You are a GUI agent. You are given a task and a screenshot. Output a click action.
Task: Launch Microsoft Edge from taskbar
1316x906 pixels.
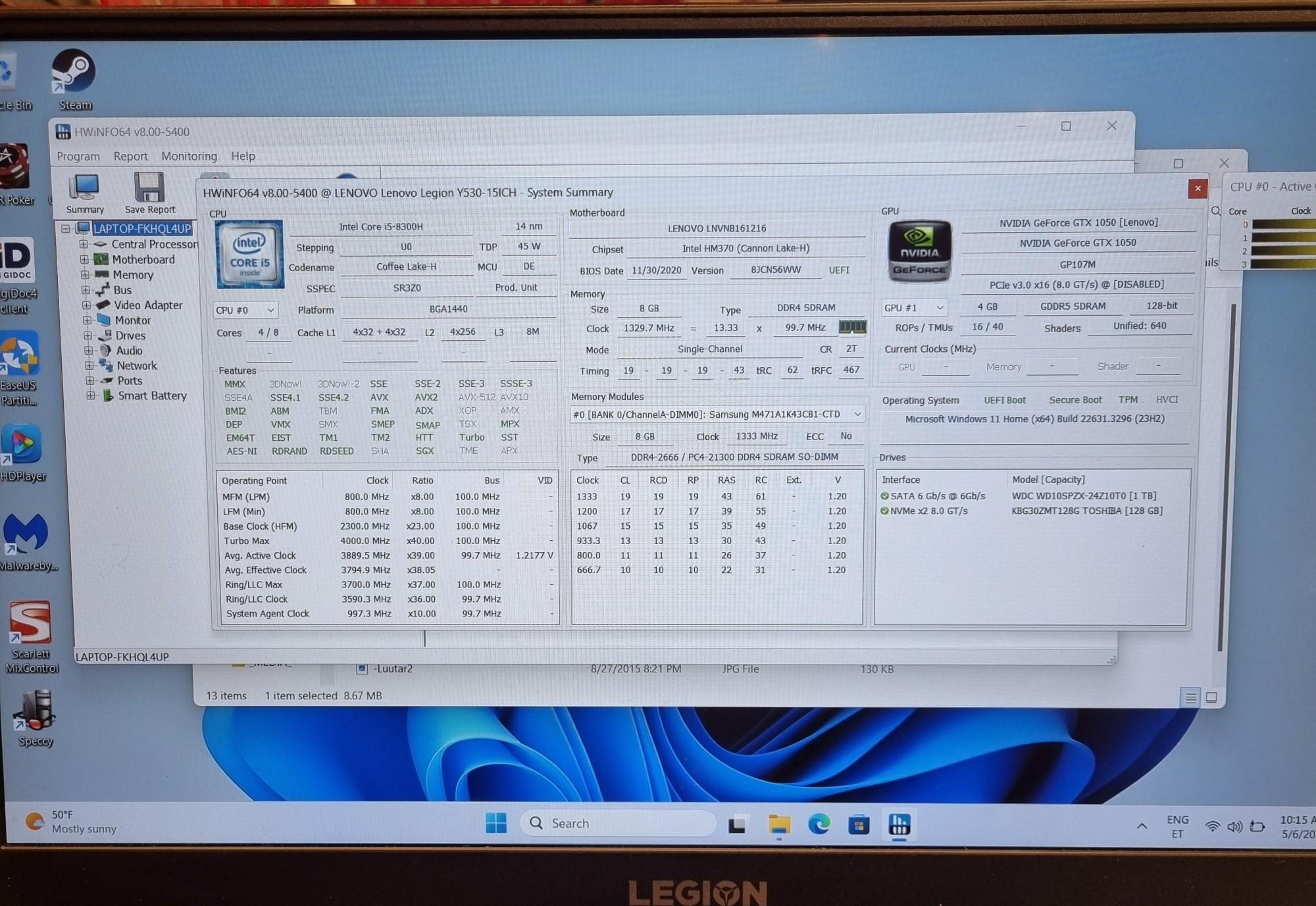coord(819,824)
